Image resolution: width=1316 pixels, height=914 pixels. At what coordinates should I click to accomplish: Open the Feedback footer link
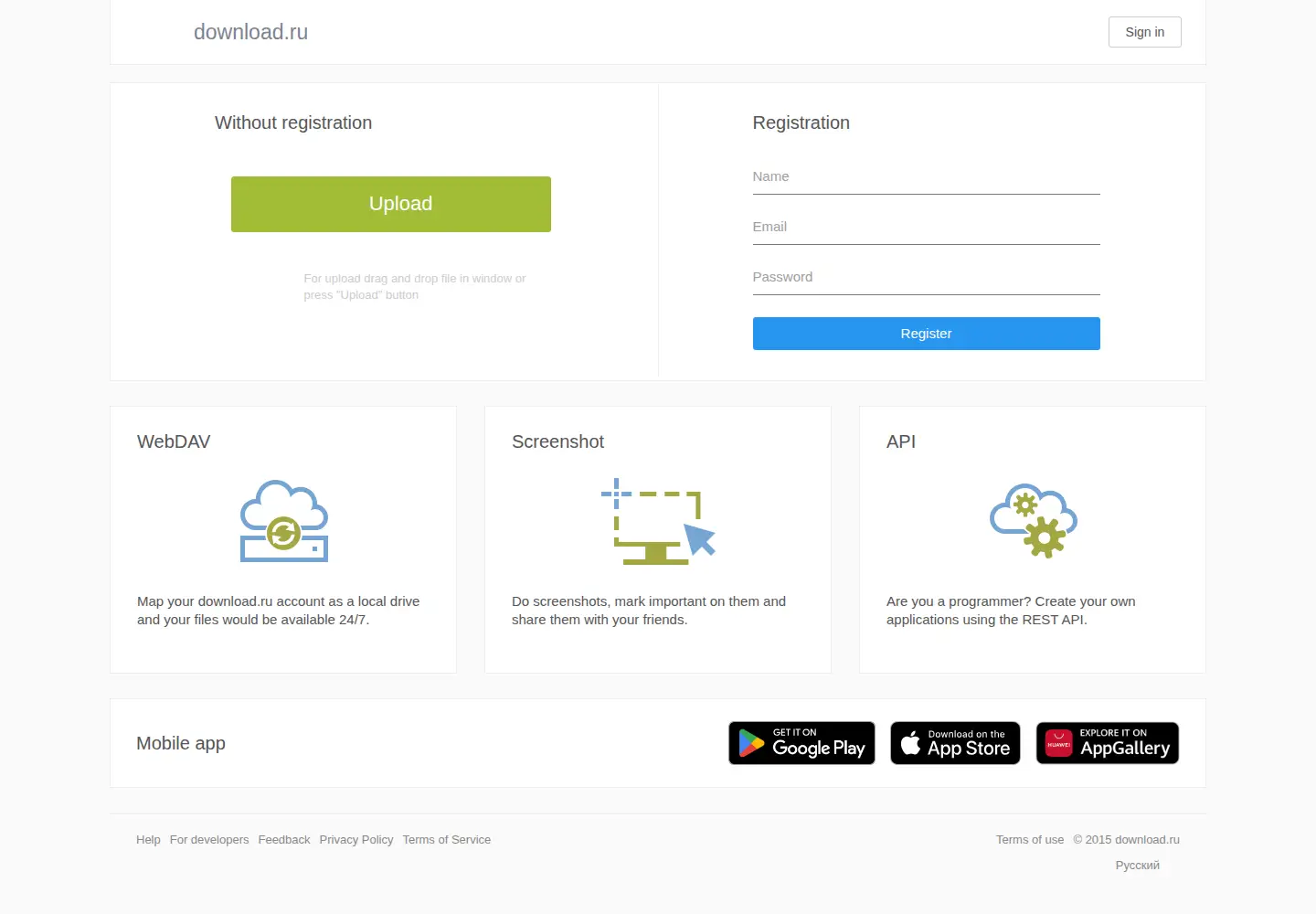pyautogui.click(x=284, y=840)
